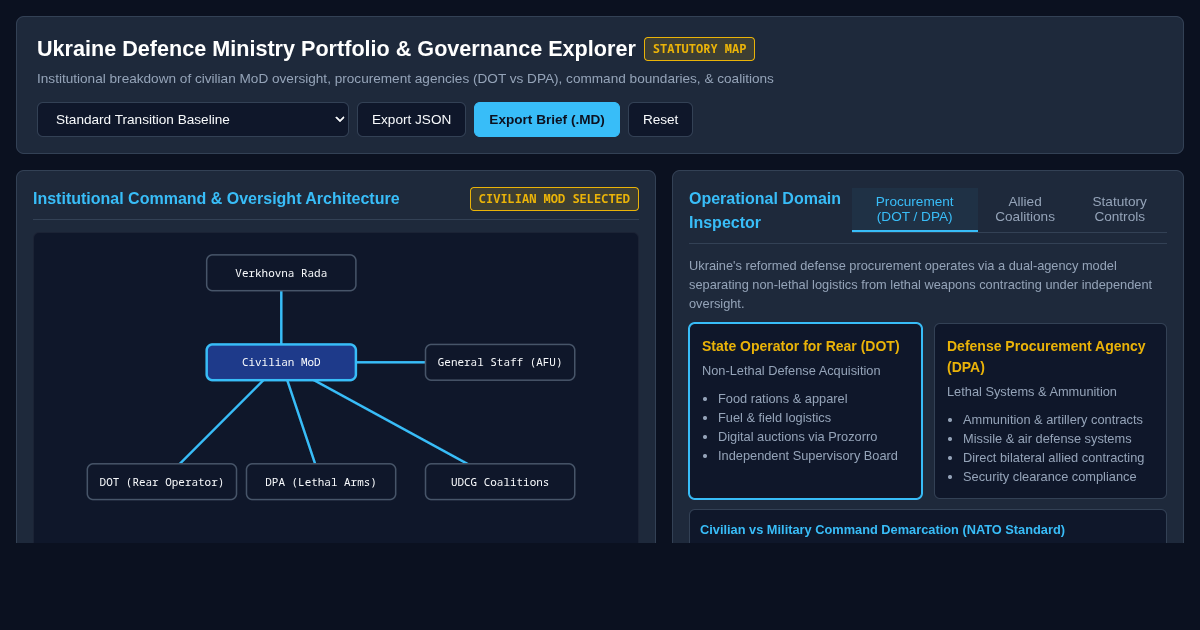Select the Verkhovna Rada node
The height and width of the screenshot is (630, 1200).
(281, 273)
